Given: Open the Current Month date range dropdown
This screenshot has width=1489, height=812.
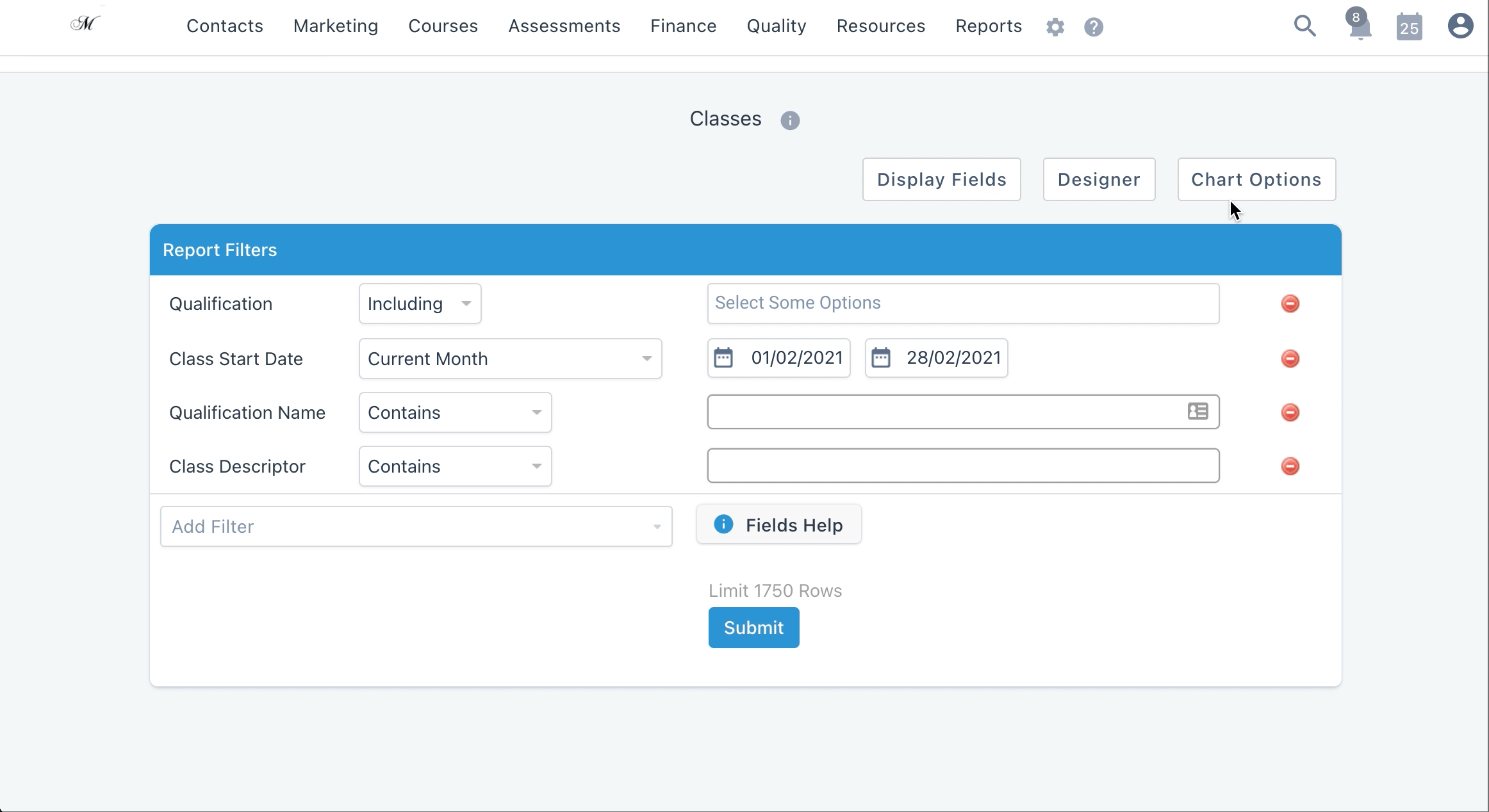Looking at the screenshot, I should tap(510, 359).
